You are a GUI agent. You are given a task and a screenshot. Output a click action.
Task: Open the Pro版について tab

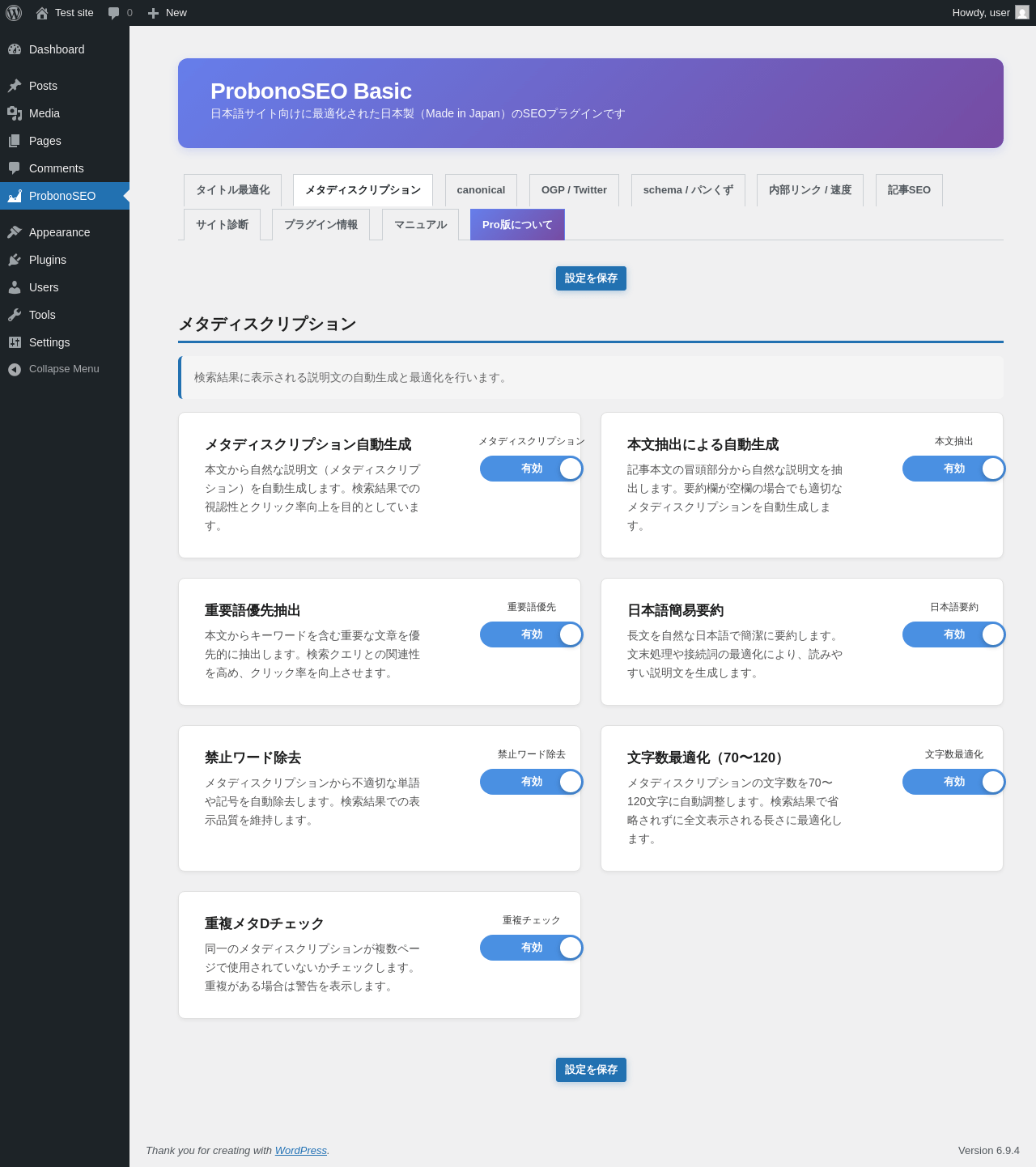[x=517, y=225]
